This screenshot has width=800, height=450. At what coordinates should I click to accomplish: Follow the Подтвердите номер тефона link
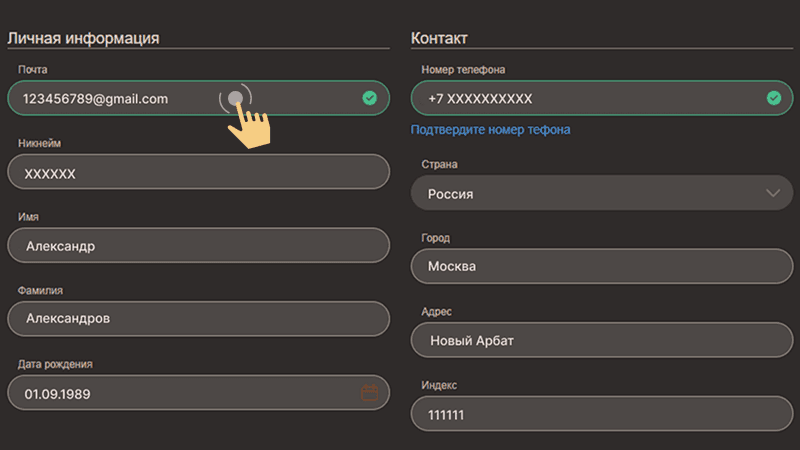[490, 130]
